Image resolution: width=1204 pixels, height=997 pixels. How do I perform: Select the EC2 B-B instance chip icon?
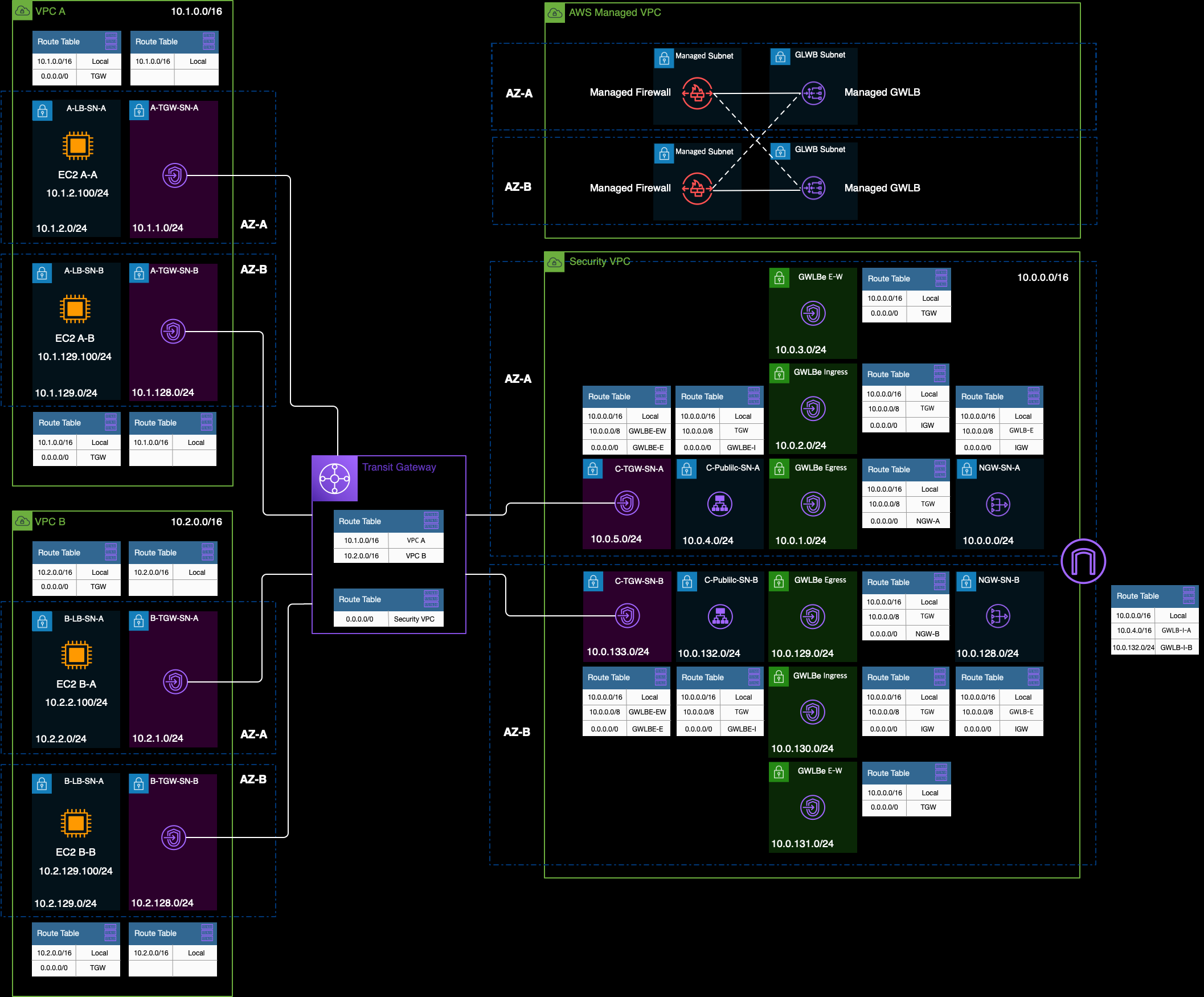click(x=76, y=823)
